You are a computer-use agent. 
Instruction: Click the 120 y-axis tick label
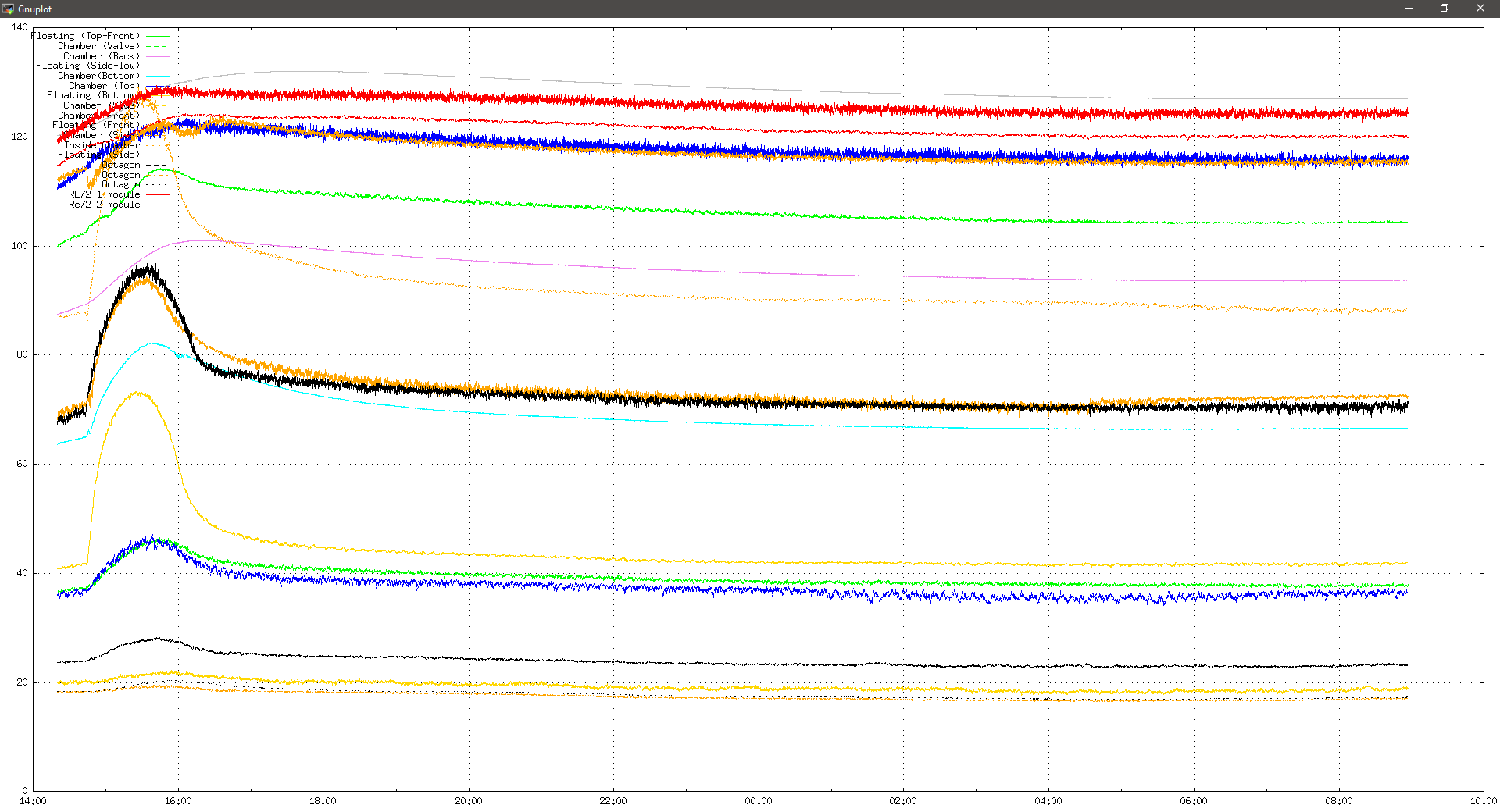pyautogui.click(x=20, y=137)
